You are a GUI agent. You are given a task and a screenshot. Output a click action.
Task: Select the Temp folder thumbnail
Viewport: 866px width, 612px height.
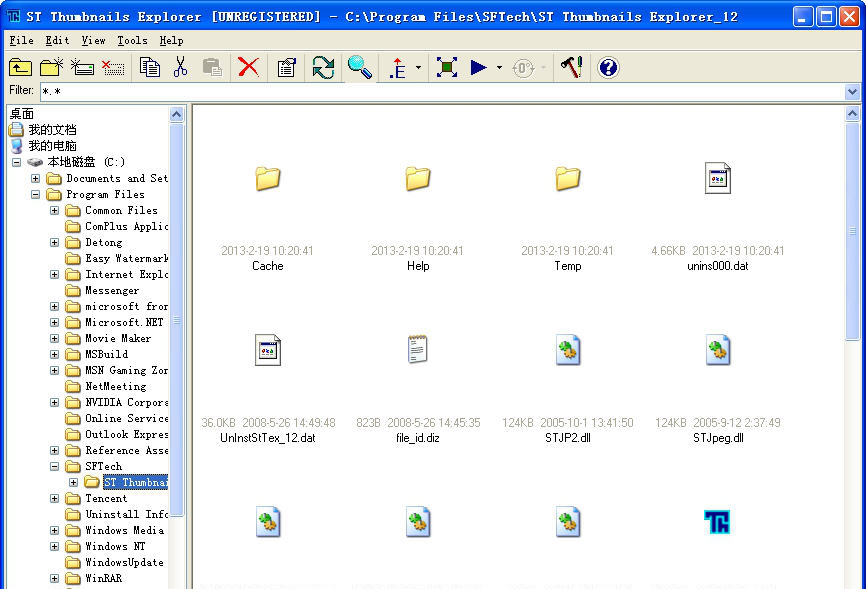coord(568,179)
